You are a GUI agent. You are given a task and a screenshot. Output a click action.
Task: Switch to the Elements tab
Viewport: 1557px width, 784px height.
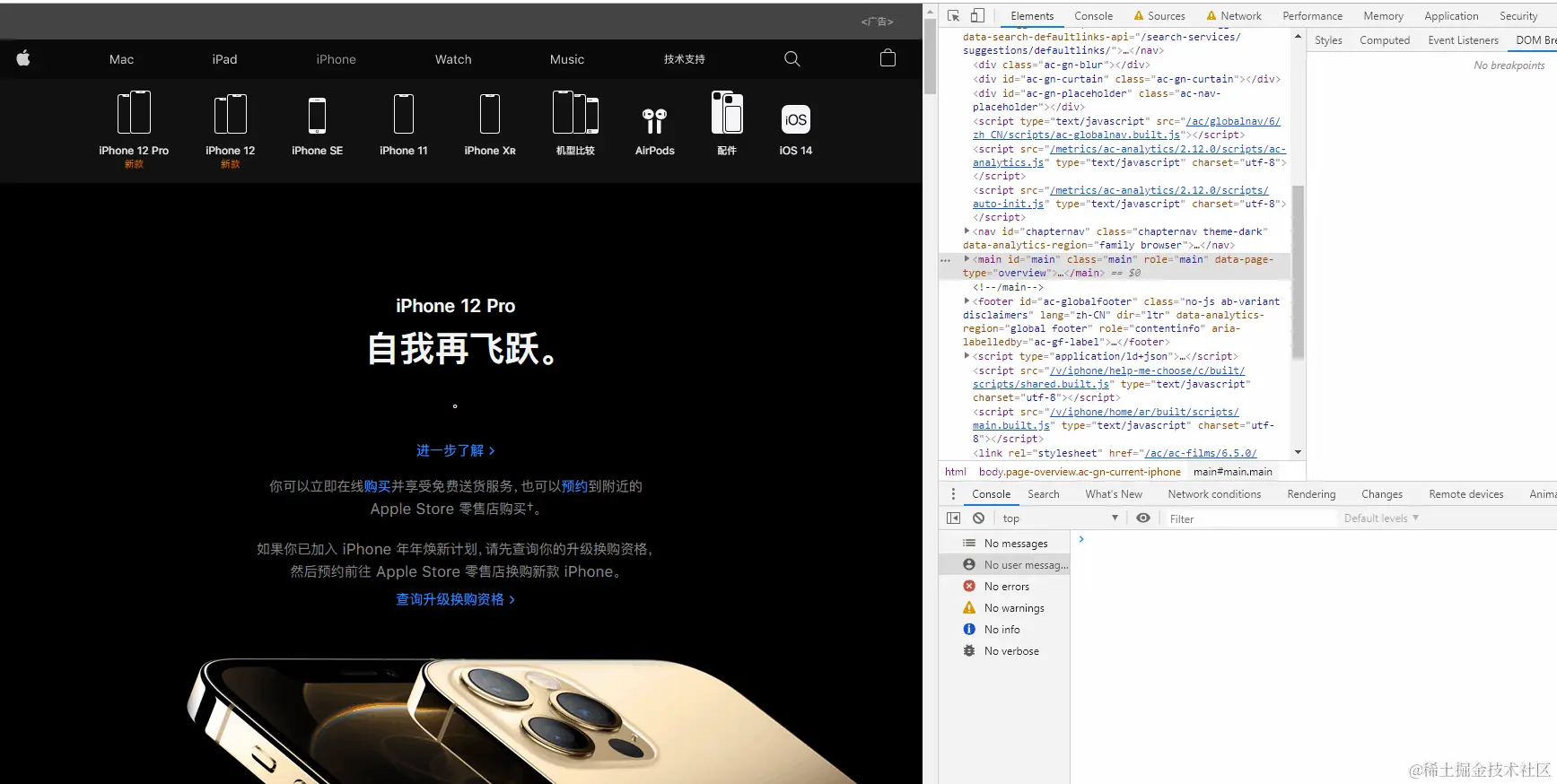1032,16
